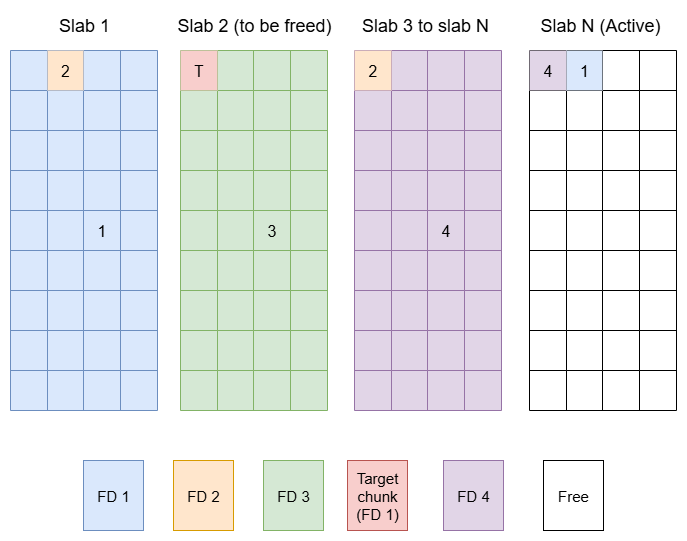The width and height of the screenshot is (687, 541).
Task: Click the FD 2 orange legend swatch
Action: [x=203, y=495]
